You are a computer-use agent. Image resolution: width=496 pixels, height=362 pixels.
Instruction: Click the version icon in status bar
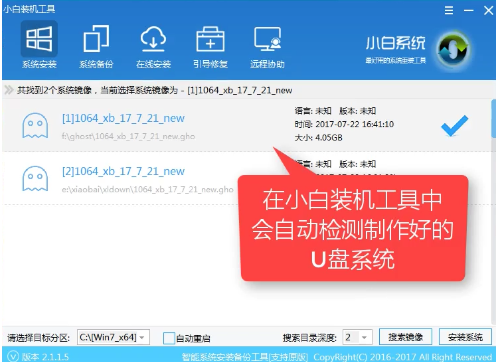pyautogui.click(x=13, y=356)
